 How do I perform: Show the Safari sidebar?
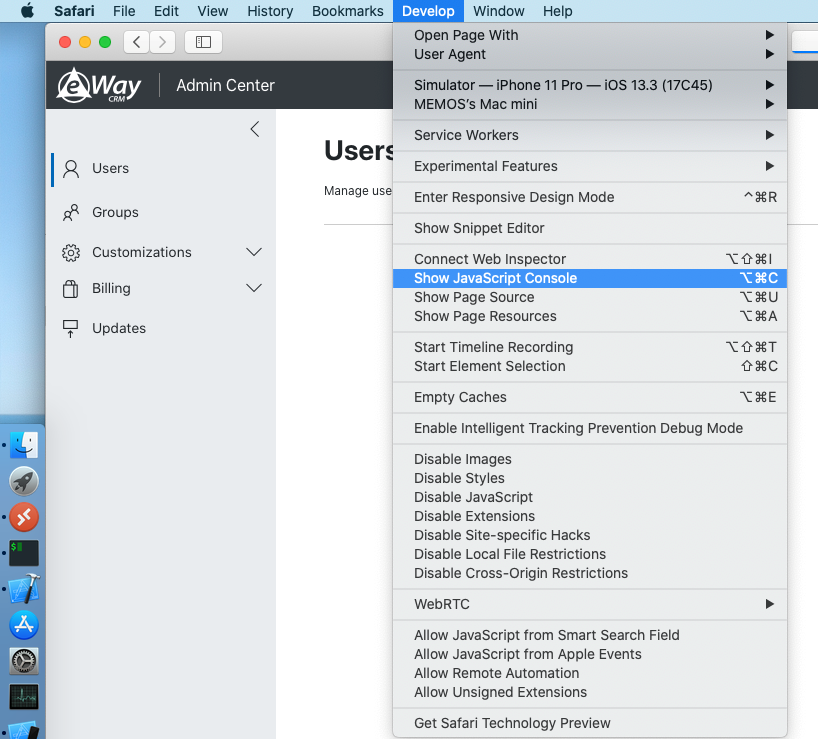[203, 42]
